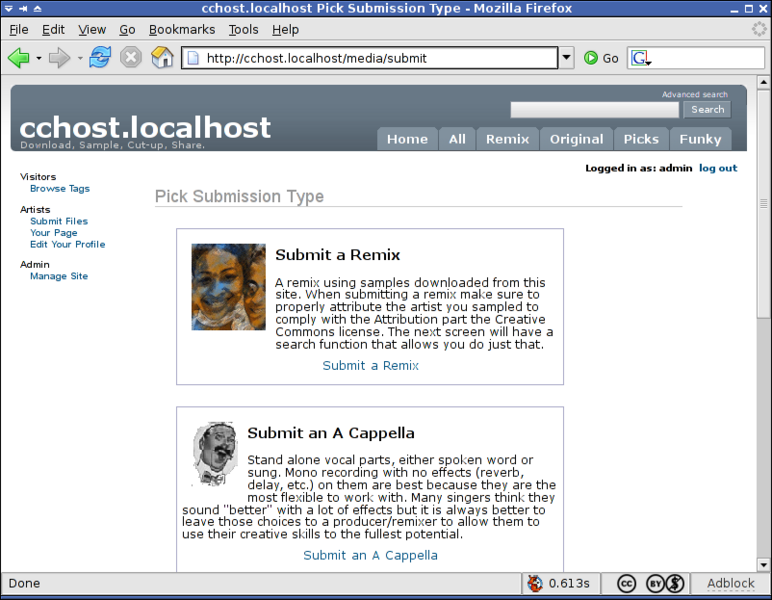Screen dimensions: 772x600
Task: Click the green Go button
Action: pos(601,58)
